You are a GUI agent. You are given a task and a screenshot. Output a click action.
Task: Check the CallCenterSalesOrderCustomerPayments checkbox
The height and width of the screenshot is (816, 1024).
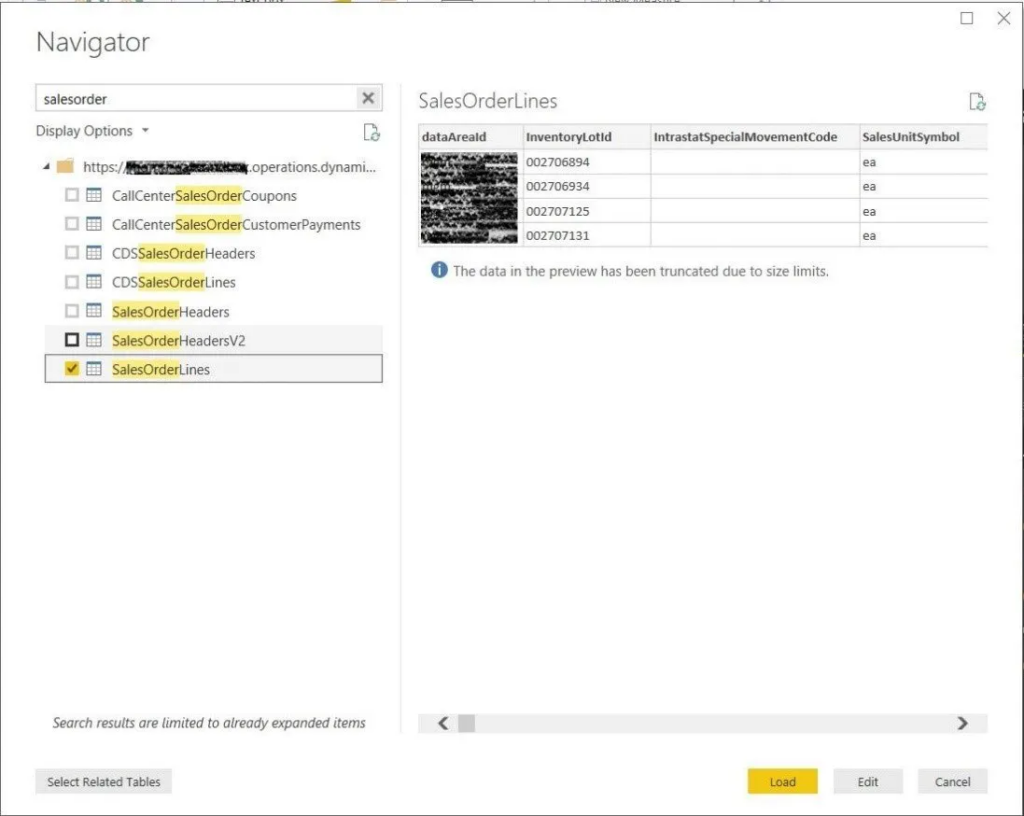pos(72,223)
